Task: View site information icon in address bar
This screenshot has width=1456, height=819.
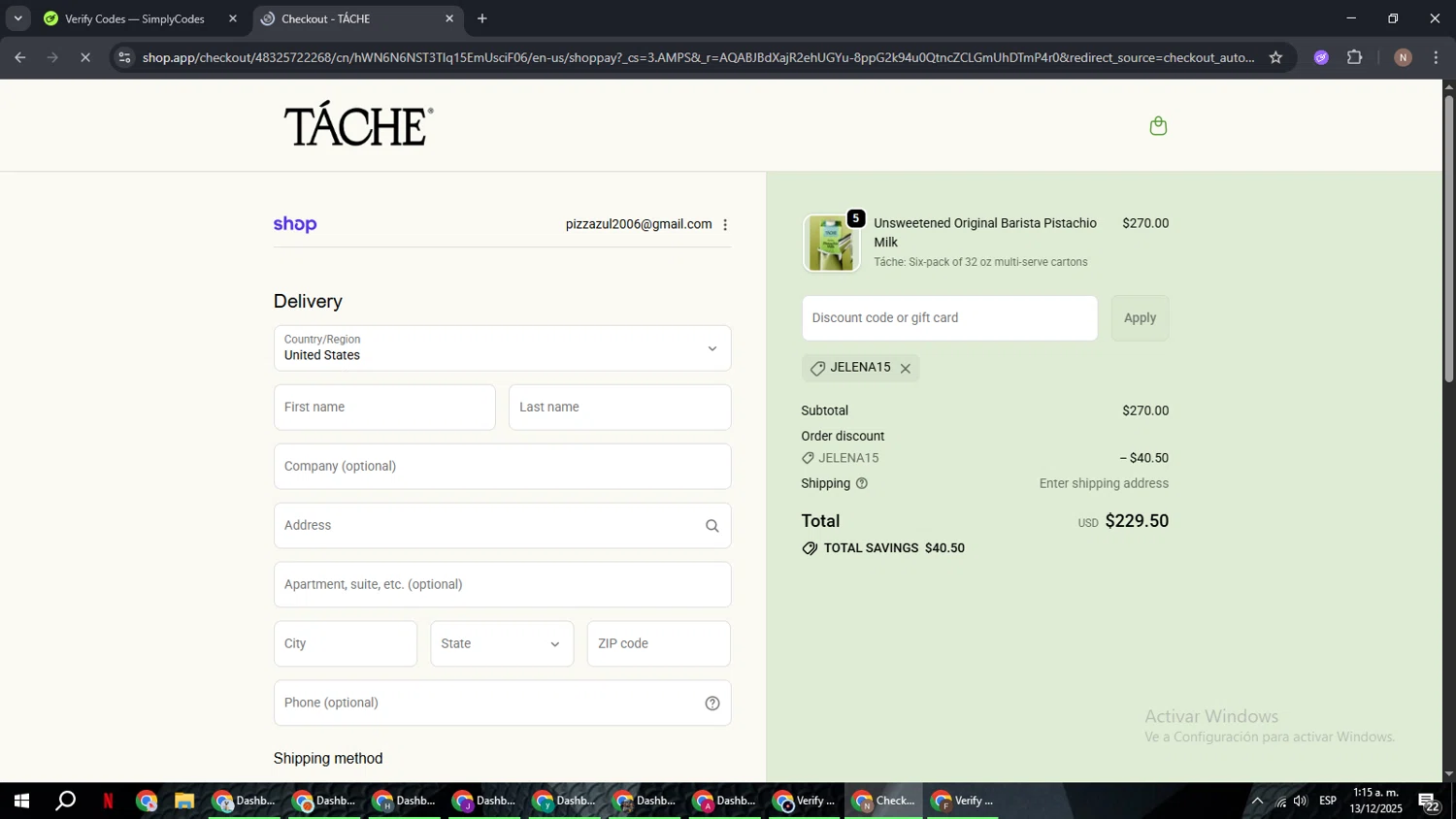Action: pos(124,57)
